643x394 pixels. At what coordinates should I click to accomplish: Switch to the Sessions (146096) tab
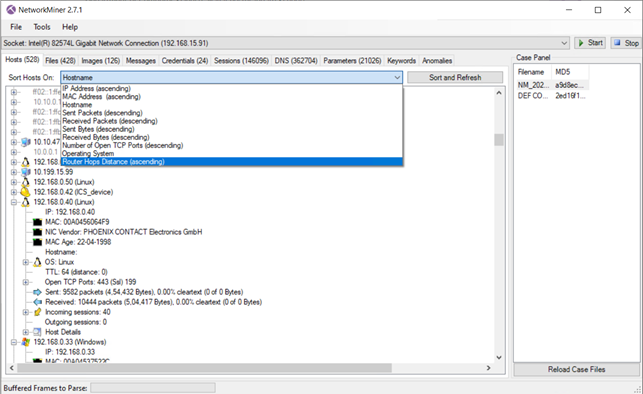(x=241, y=61)
